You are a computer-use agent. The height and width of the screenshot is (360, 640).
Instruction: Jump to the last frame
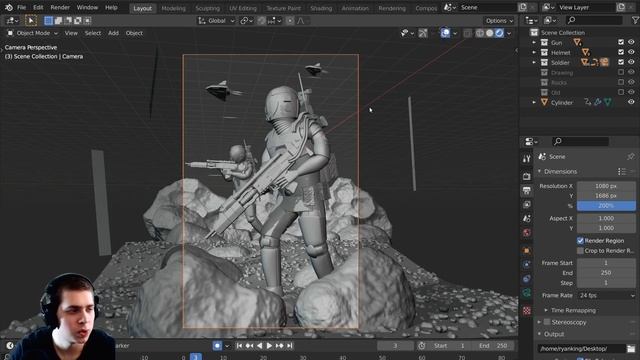tap(289, 346)
